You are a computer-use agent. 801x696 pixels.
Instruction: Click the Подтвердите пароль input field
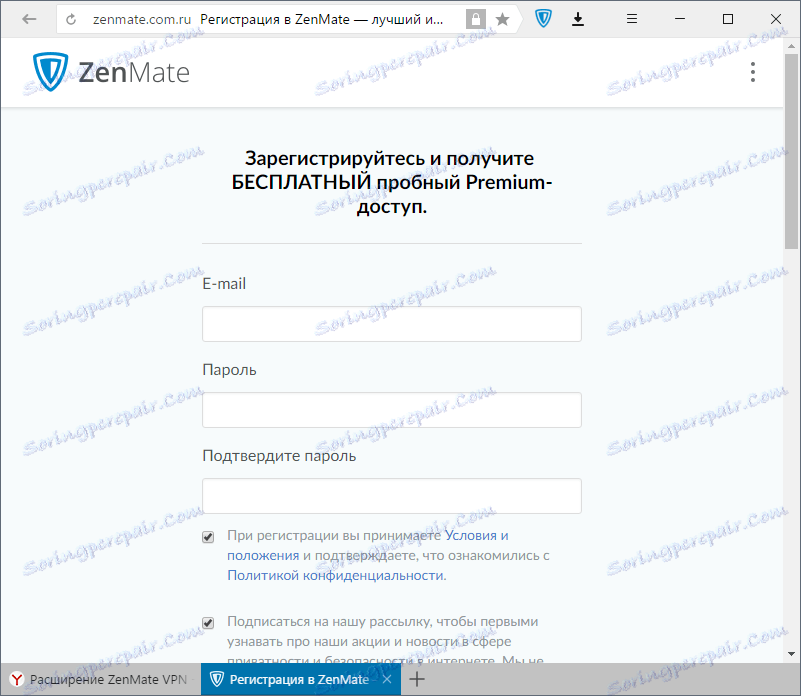(x=392, y=496)
